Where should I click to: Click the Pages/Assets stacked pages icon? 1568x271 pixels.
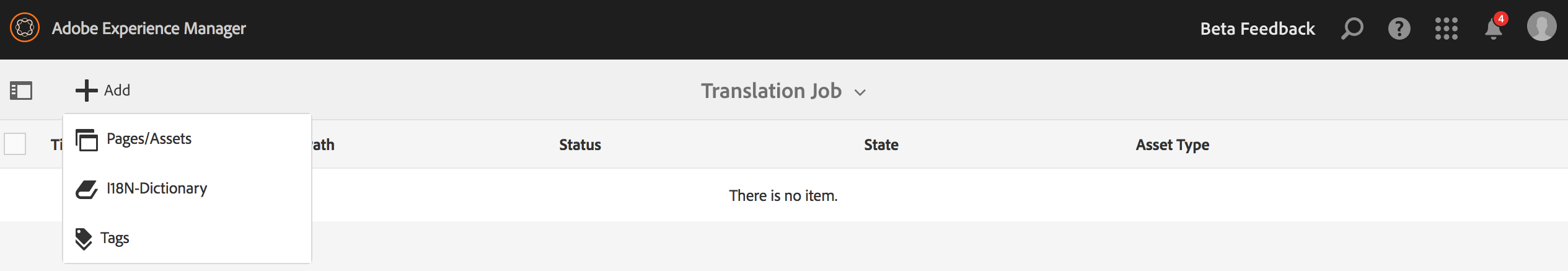pyautogui.click(x=87, y=140)
